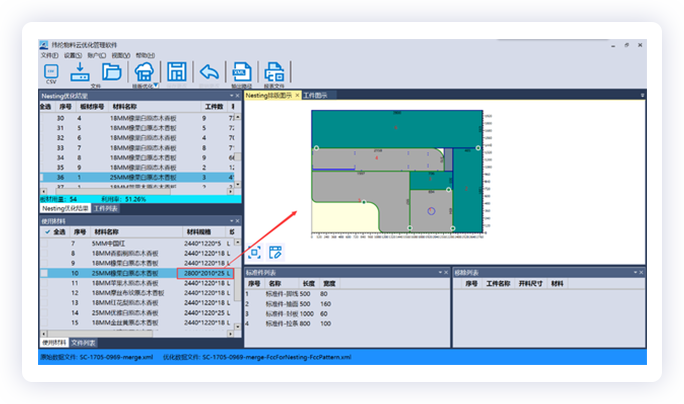This screenshot has width=684, height=404.
Task: Click scroll-left arrow of 使用材料 list
Action: (43, 334)
